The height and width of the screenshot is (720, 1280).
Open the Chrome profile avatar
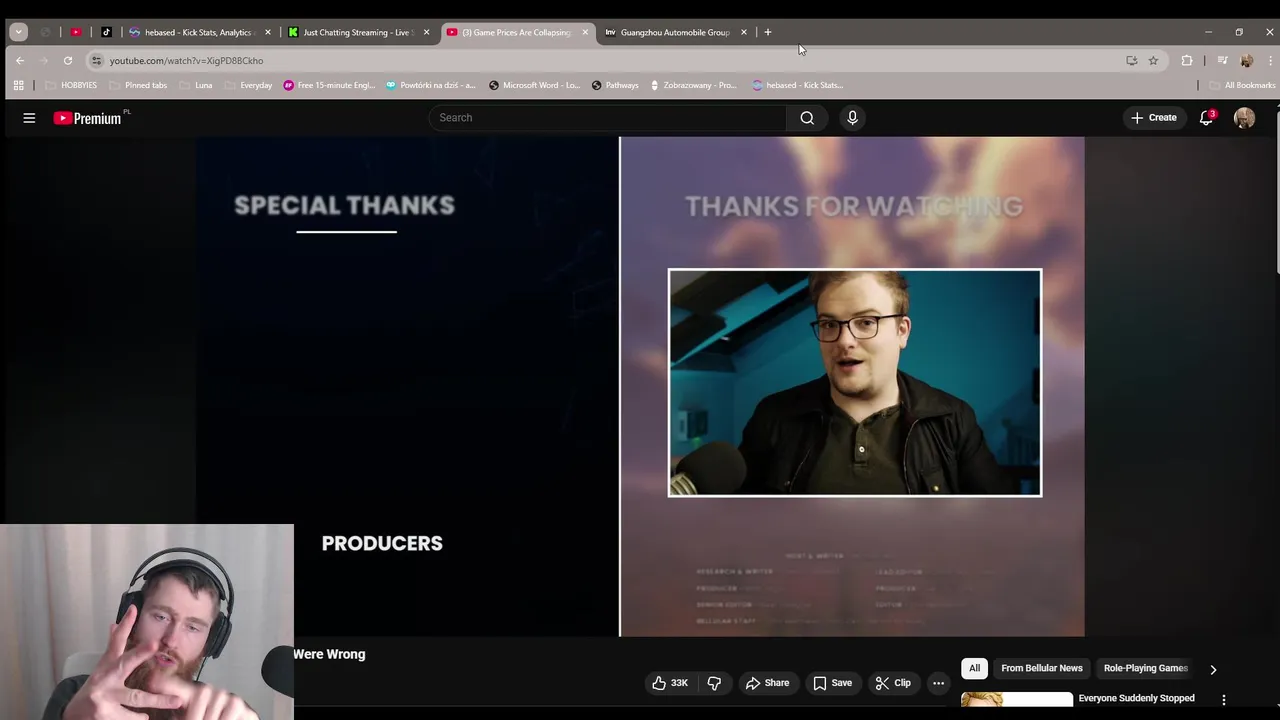pos(1246,60)
